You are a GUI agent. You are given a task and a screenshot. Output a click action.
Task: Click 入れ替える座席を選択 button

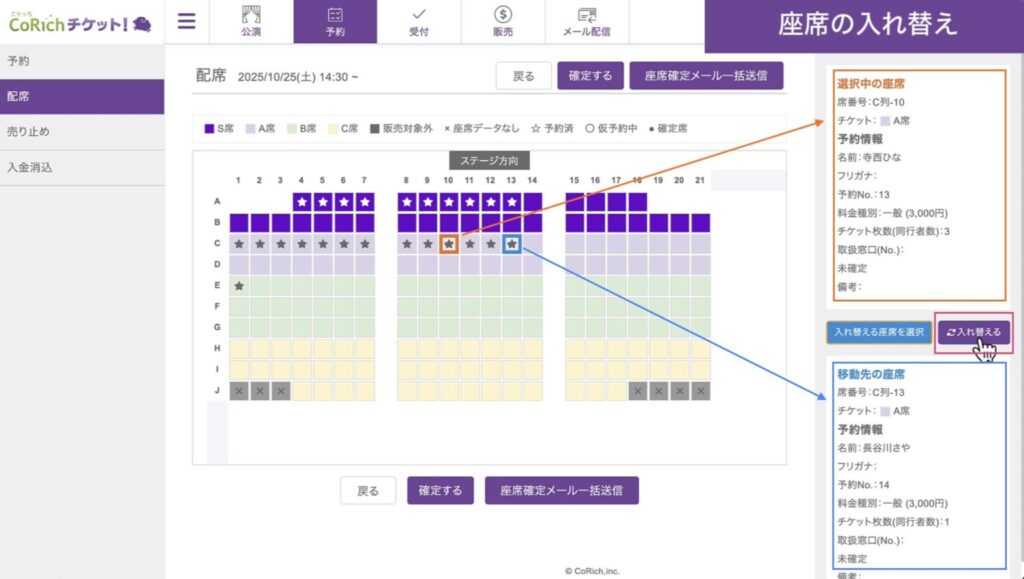pyautogui.click(x=879, y=331)
